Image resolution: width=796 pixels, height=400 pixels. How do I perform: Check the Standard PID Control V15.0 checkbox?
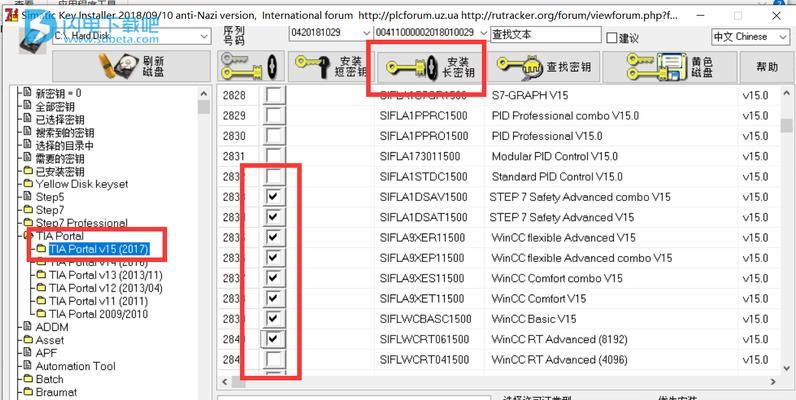(x=274, y=177)
